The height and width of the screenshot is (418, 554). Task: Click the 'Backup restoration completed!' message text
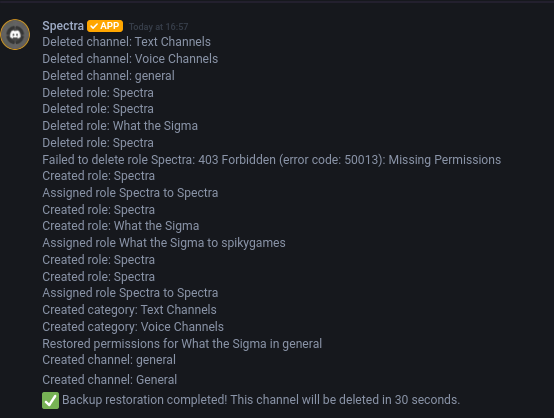pyautogui.click(x=145, y=400)
